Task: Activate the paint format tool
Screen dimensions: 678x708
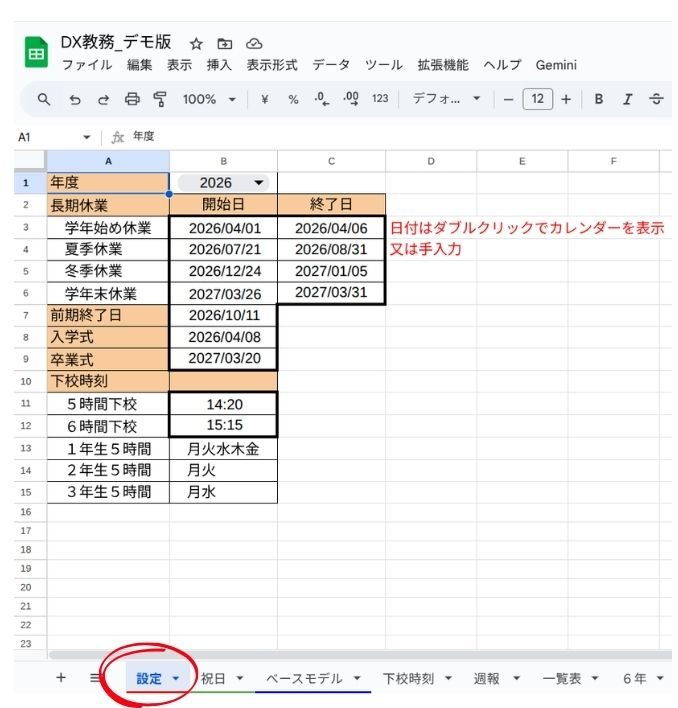Action: [160, 99]
